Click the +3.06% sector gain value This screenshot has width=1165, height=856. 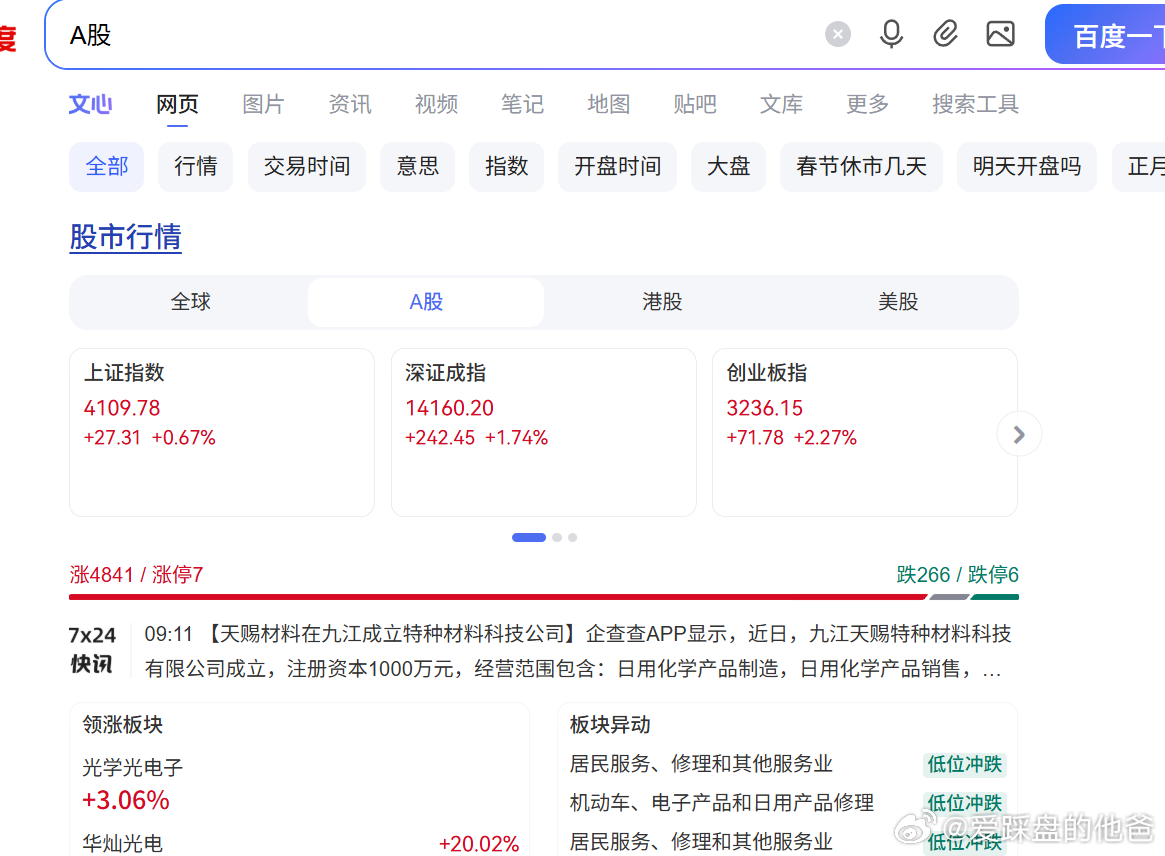coord(126,800)
